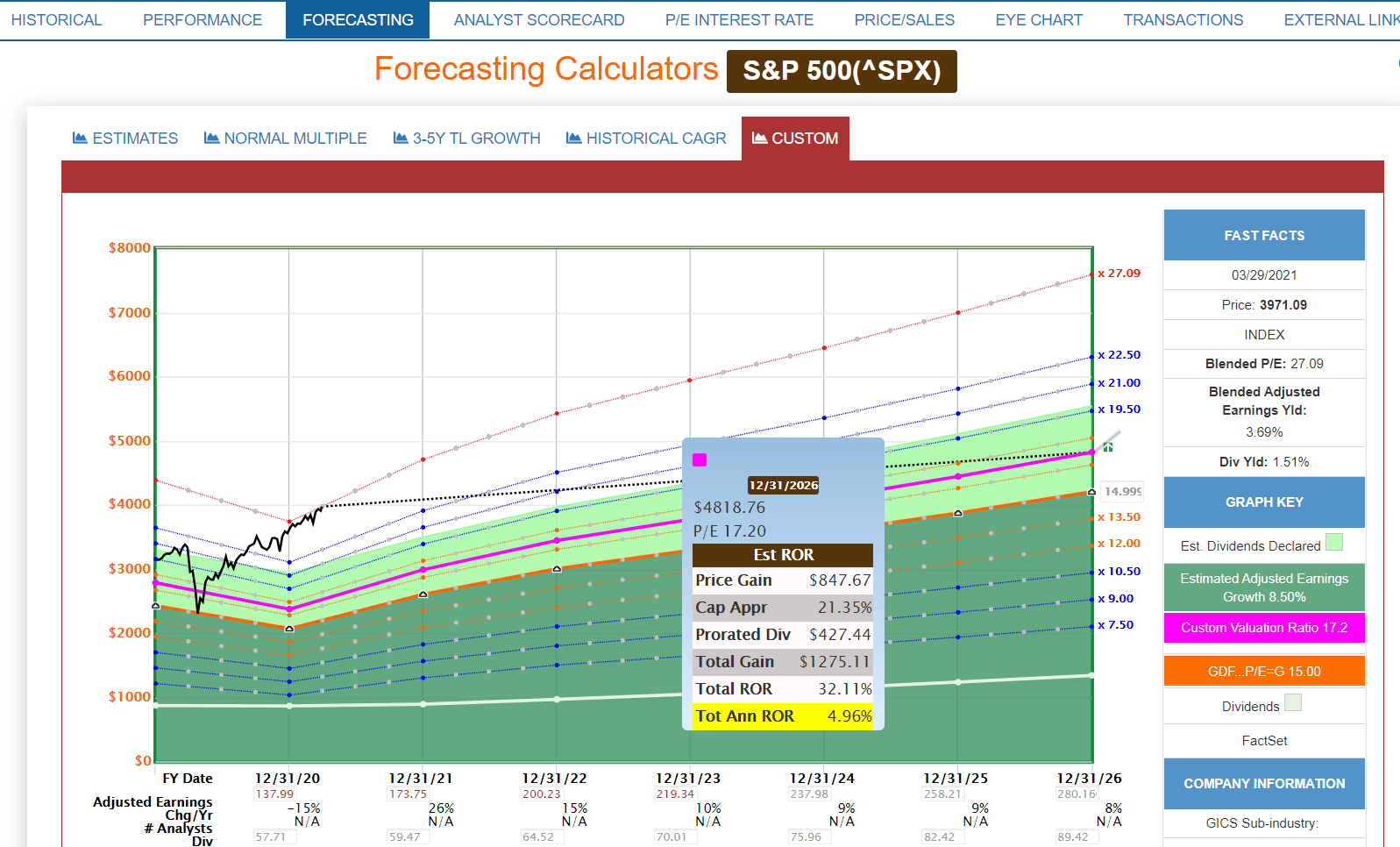Click the Tot Ann ROR 4.96% row
This screenshot has height=847, width=1400.
(783, 716)
